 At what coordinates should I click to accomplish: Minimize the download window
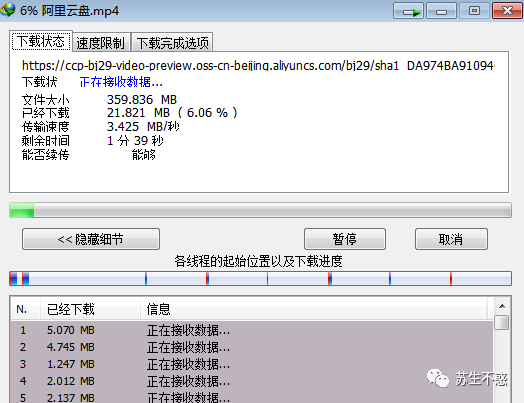[x=441, y=11]
